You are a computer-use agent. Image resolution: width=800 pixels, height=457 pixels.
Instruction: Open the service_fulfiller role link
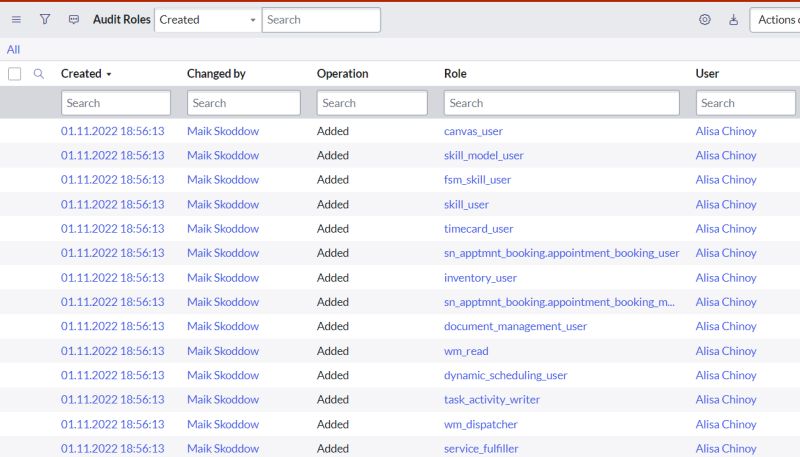(481, 449)
